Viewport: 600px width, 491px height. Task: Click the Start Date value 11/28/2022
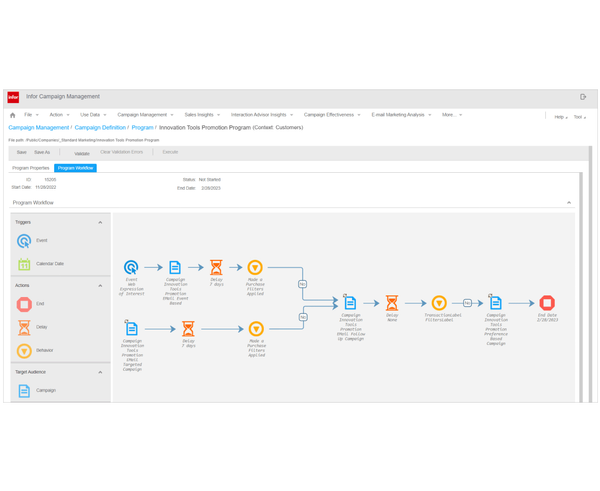tap(46, 188)
